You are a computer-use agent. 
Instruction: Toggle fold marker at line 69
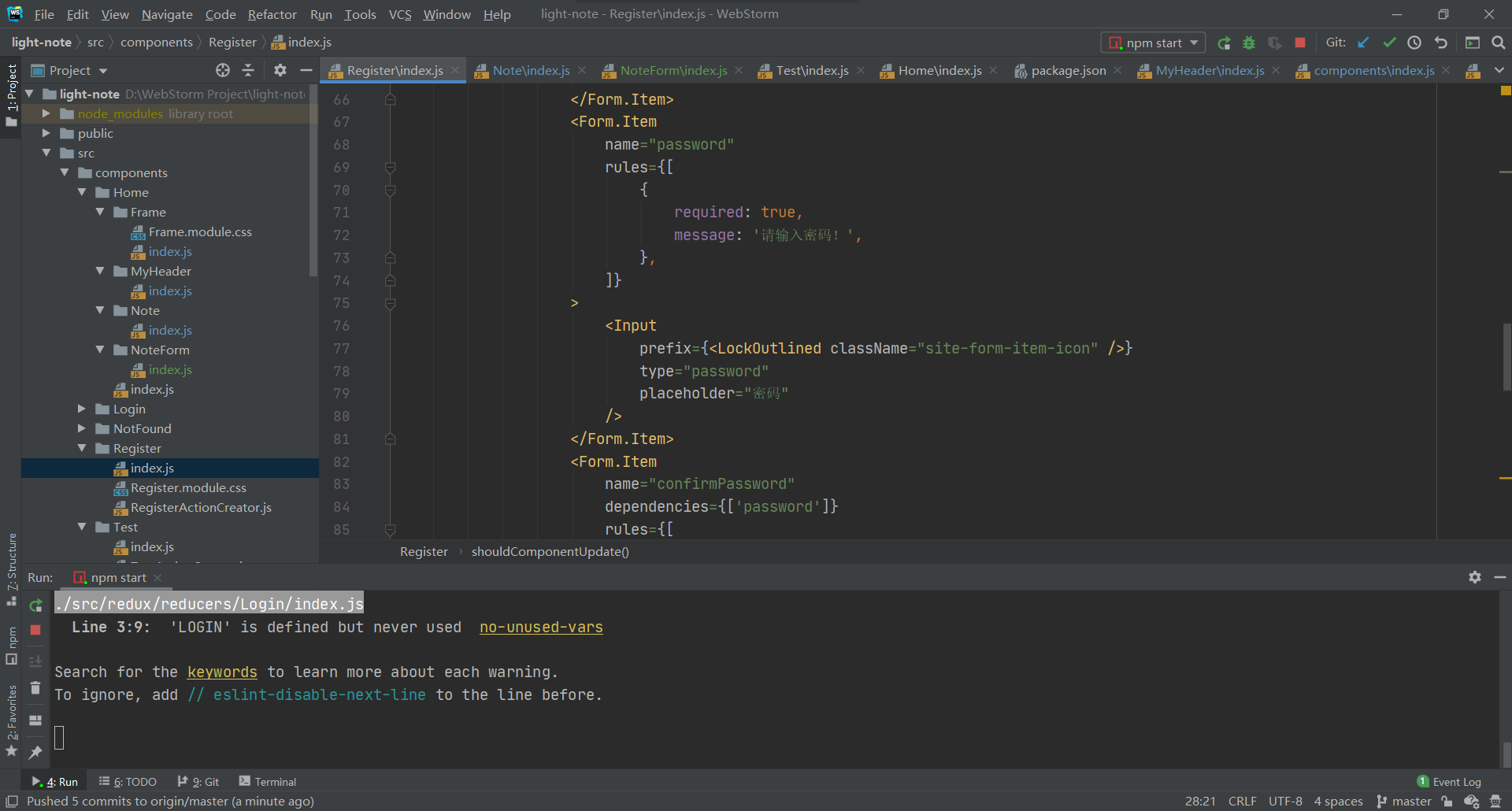[x=390, y=168]
